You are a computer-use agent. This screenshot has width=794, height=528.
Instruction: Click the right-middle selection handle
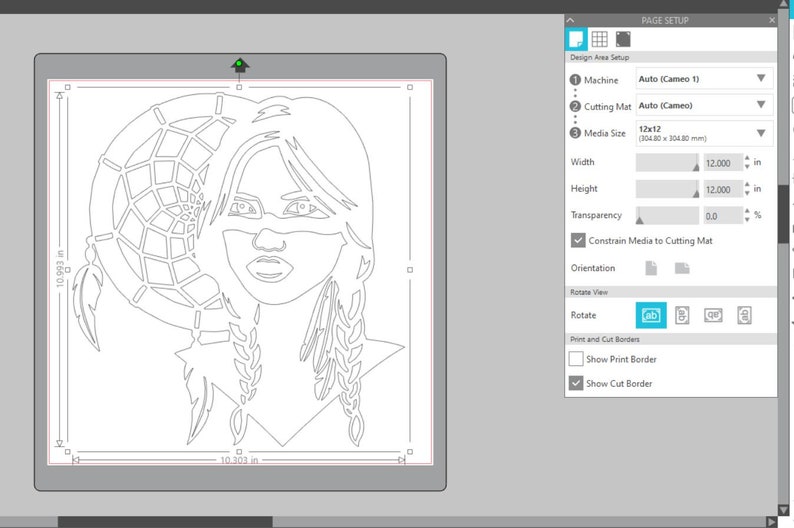[410, 270]
